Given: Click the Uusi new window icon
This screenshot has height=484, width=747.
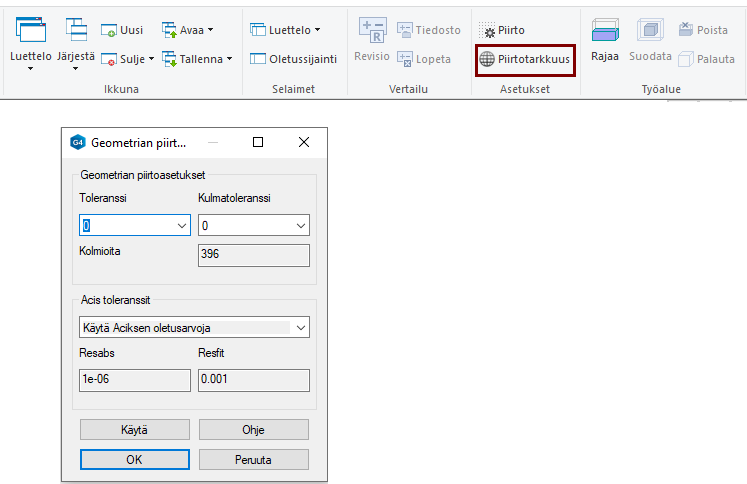Looking at the screenshot, I should pos(109,31).
